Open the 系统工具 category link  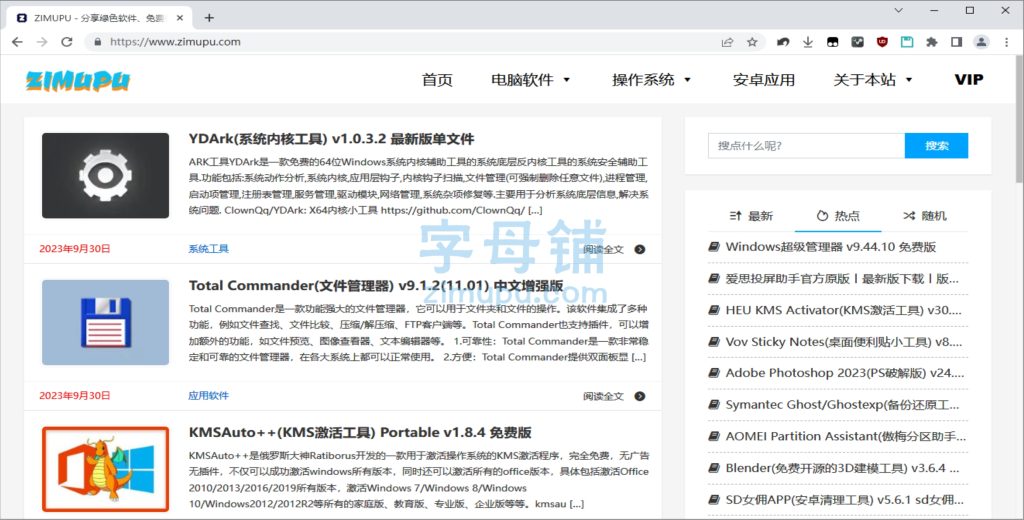[x=208, y=249]
